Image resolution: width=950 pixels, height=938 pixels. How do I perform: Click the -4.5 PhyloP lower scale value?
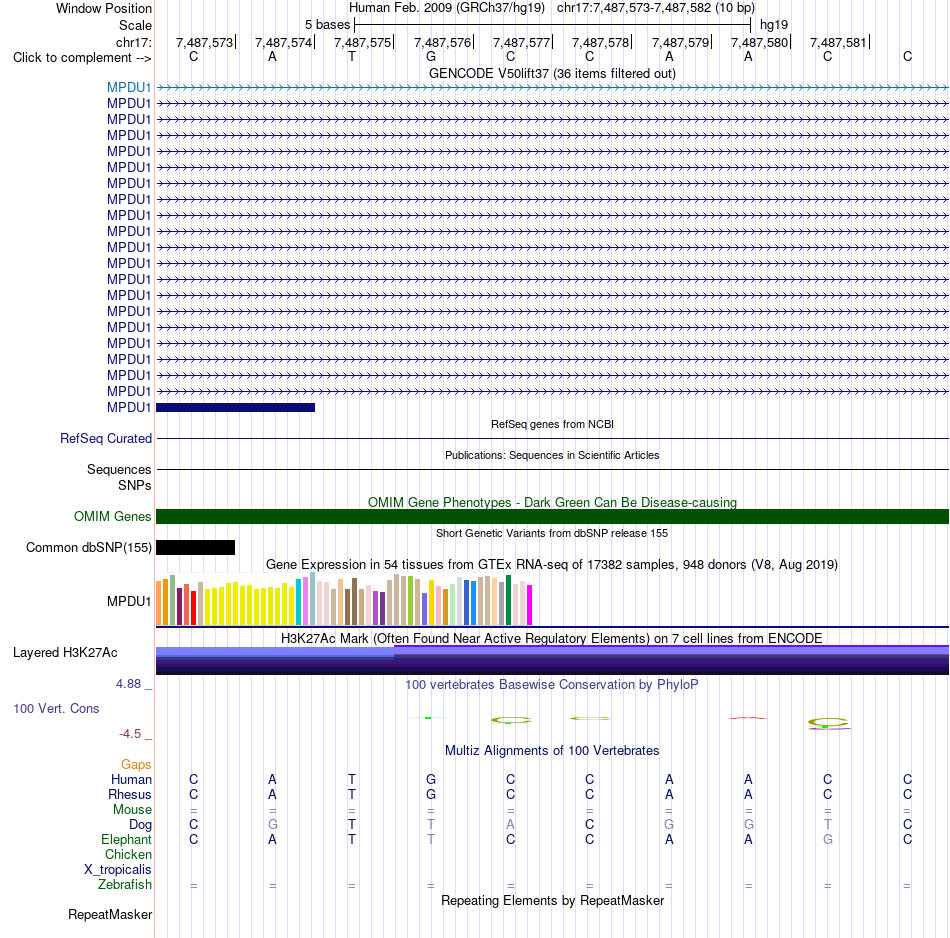point(130,734)
